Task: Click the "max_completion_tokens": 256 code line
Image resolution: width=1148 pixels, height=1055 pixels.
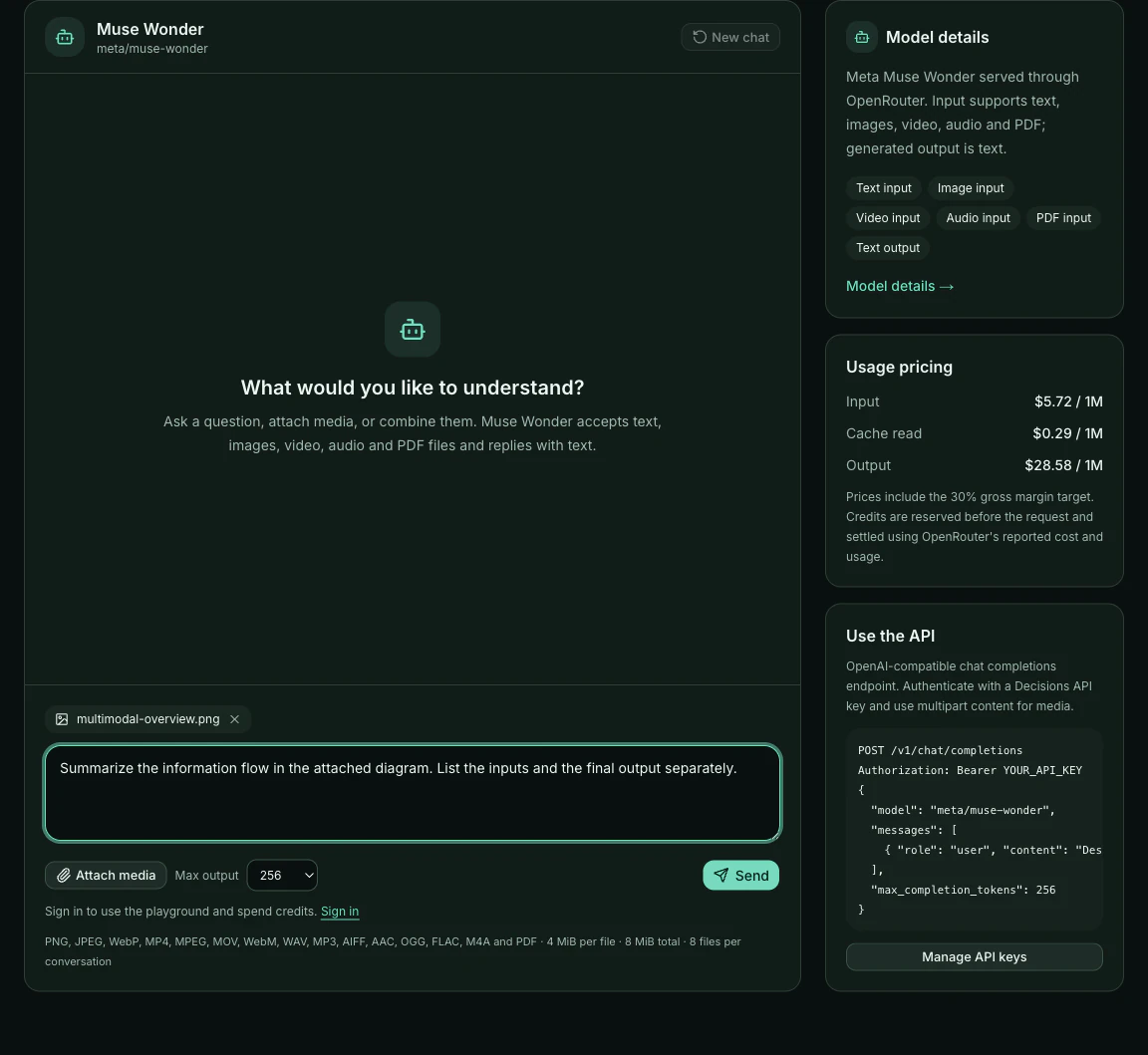Action: pos(964,891)
